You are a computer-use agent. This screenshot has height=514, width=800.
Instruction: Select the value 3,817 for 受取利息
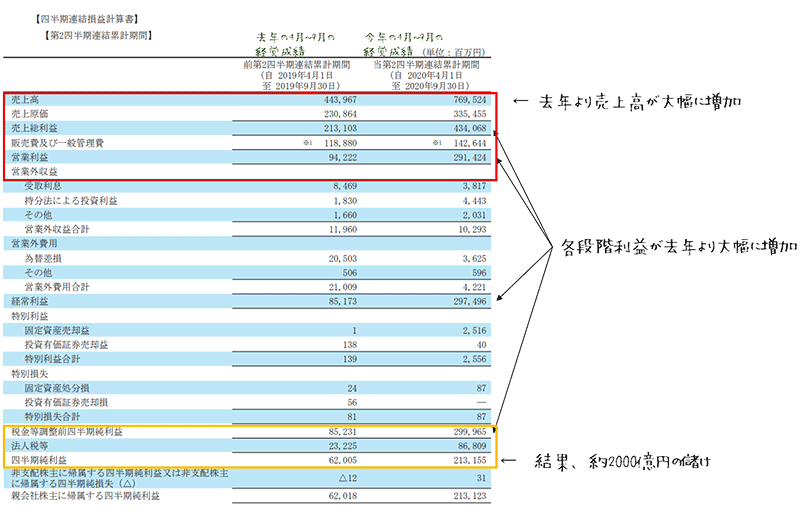[474, 186]
